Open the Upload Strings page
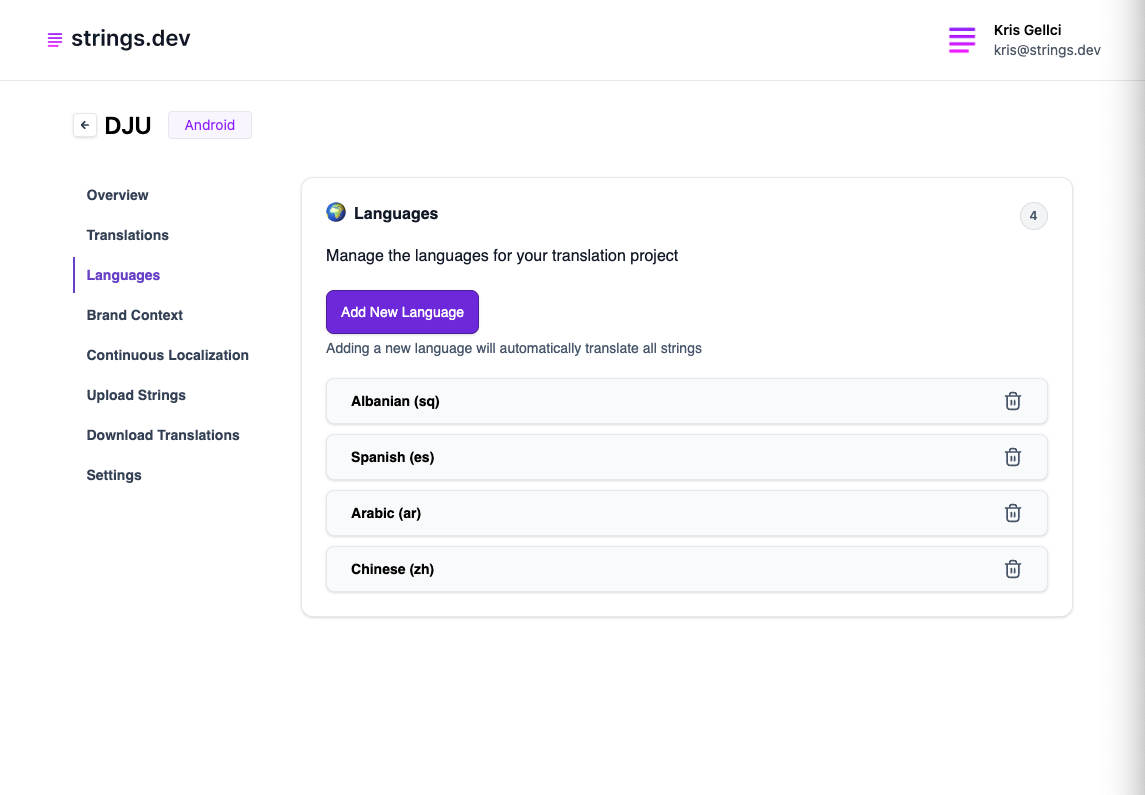 click(x=136, y=395)
